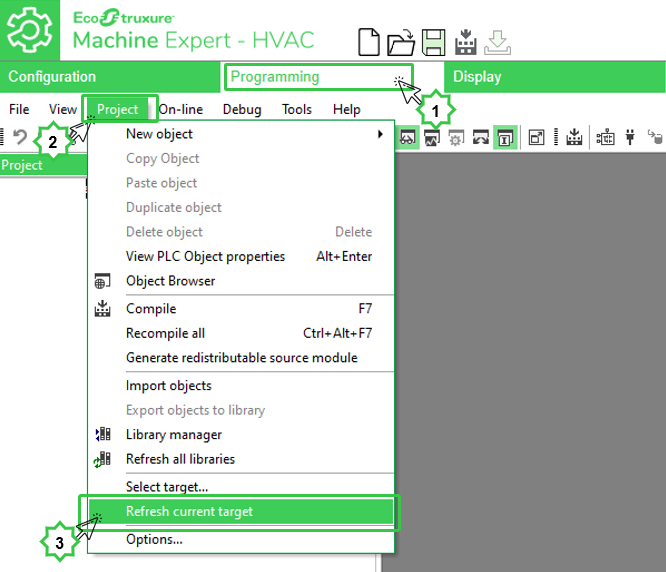The width and height of the screenshot is (666, 572).
Task: Click the Compile icon in the Project menu
Action: [x=102, y=309]
